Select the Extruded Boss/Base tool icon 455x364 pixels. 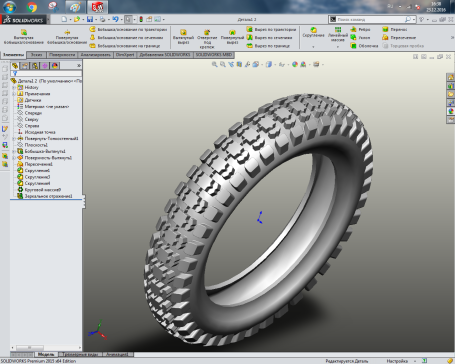(x=24, y=32)
